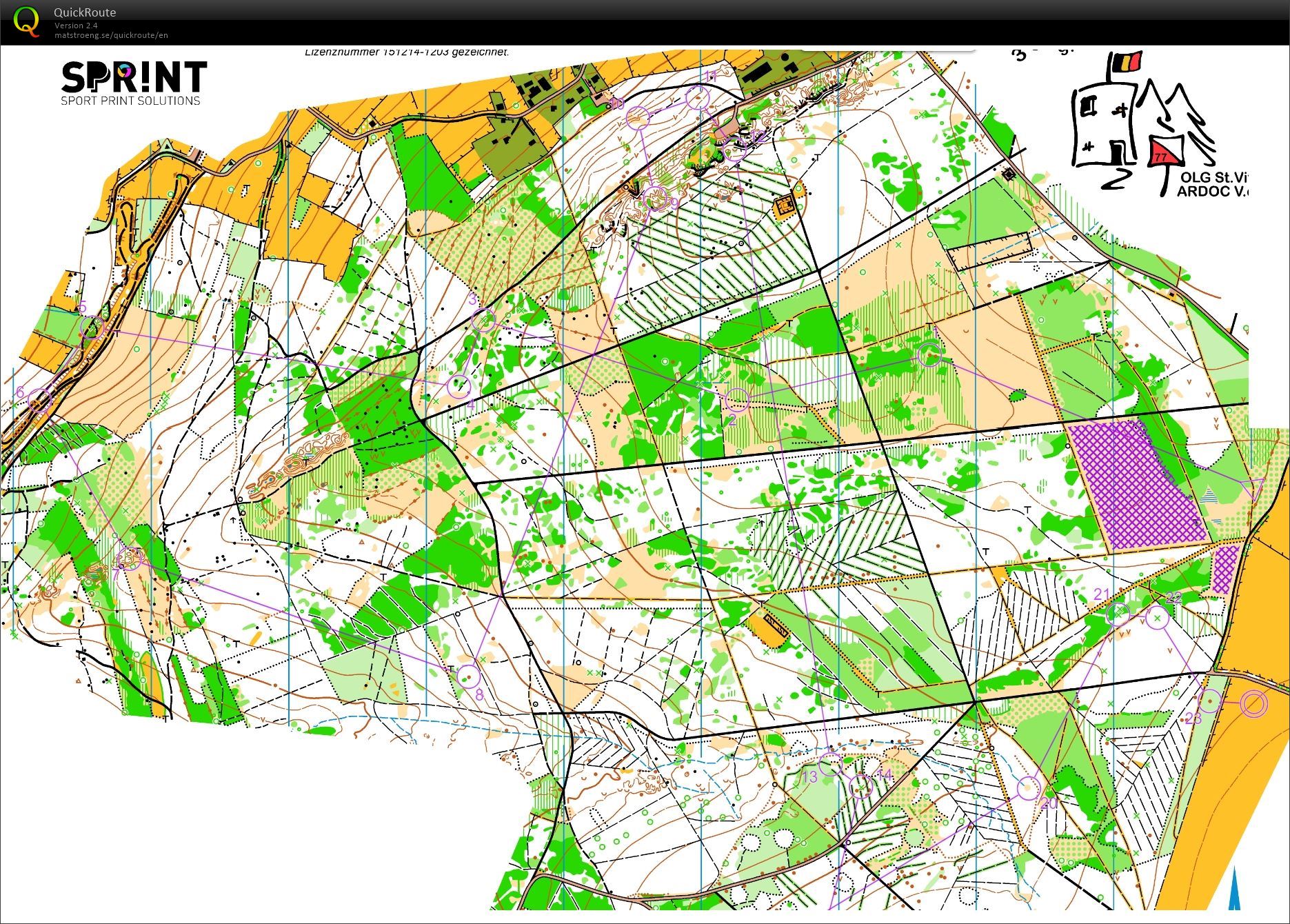
Task: Select control circle 20
Action: 1028,787
